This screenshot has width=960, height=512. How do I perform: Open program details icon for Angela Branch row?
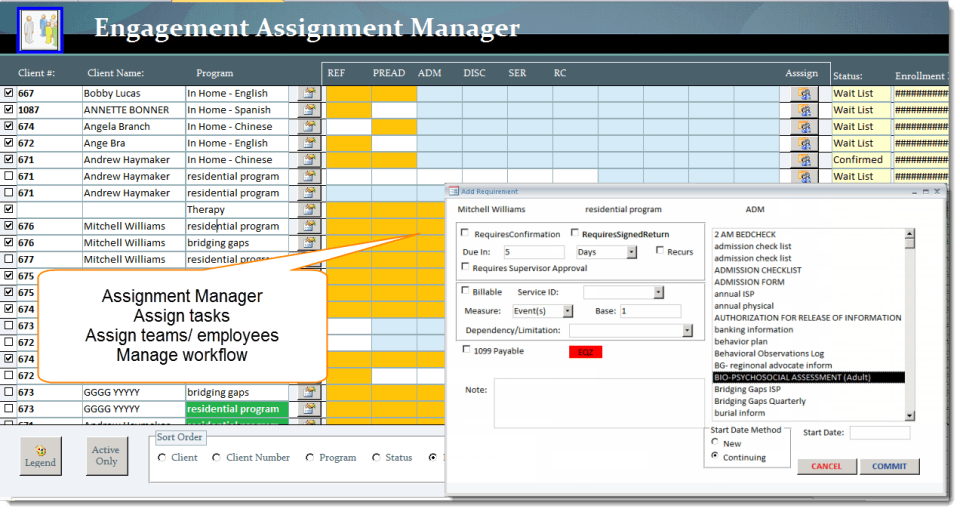coord(309,126)
